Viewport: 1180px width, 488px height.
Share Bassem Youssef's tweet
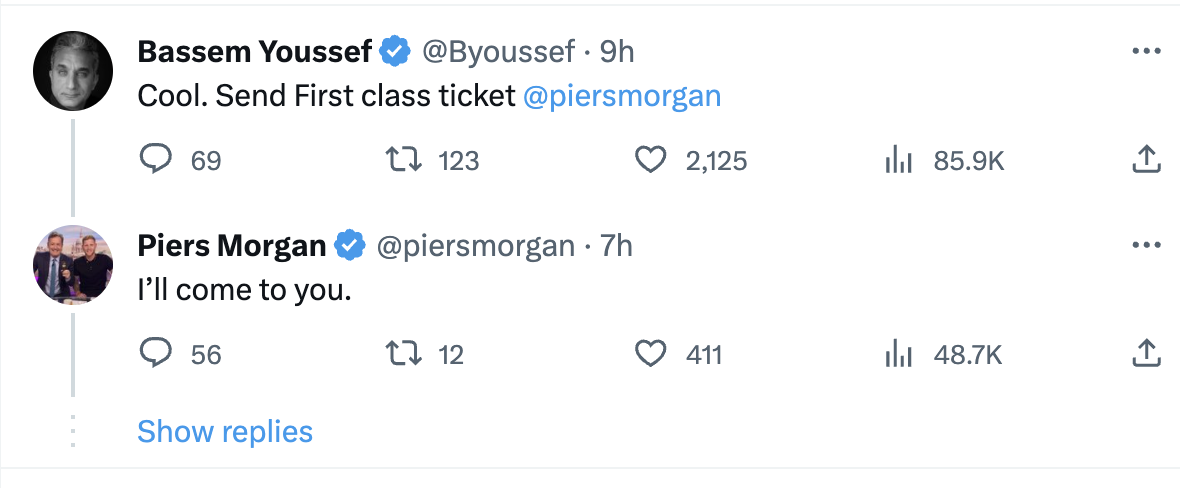click(1146, 160)
